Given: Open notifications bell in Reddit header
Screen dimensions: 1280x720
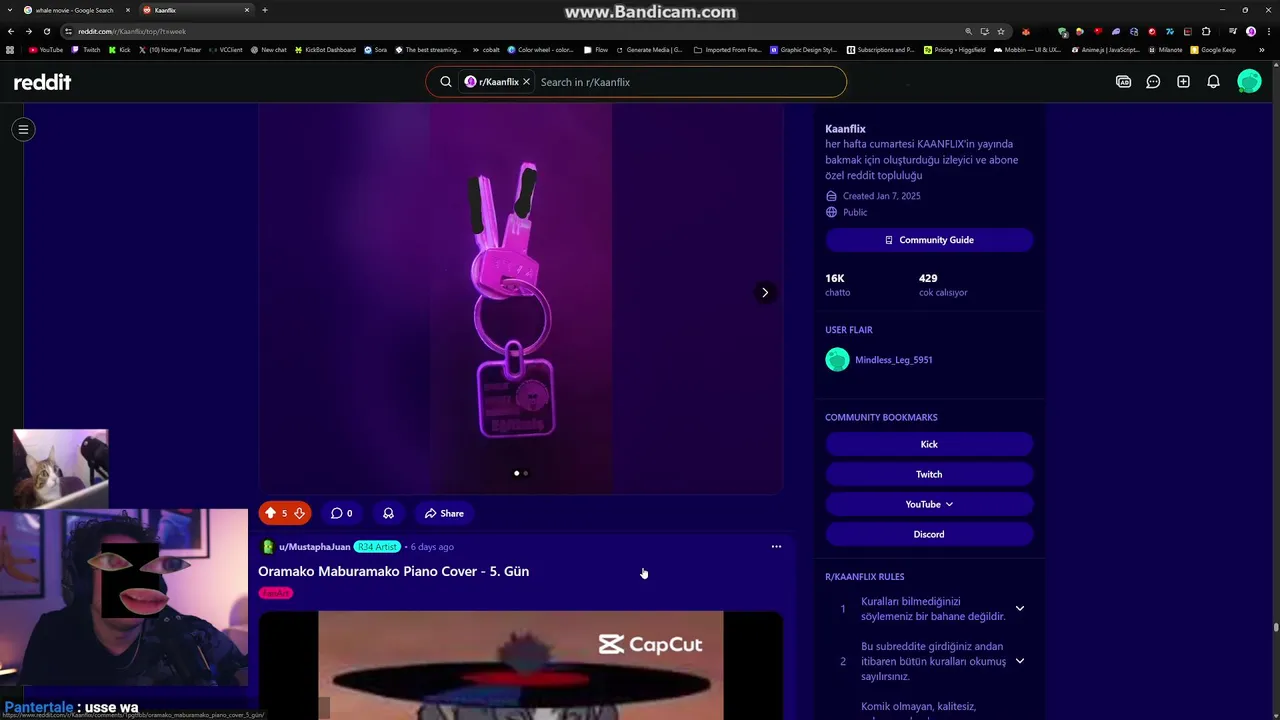Looking at the screenshot, I should coord(1213,82).
